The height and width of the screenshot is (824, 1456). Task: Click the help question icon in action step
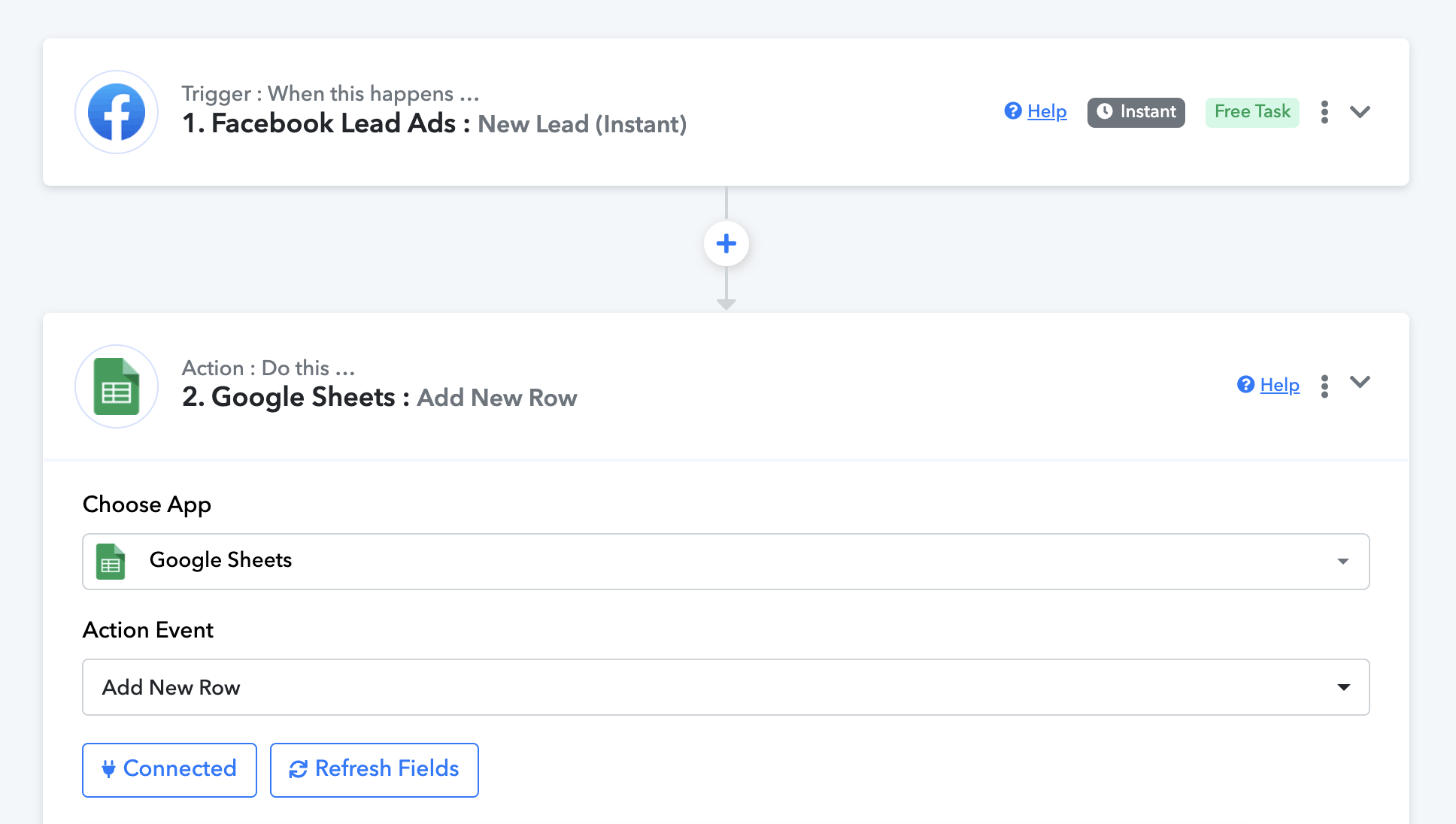1245,385
